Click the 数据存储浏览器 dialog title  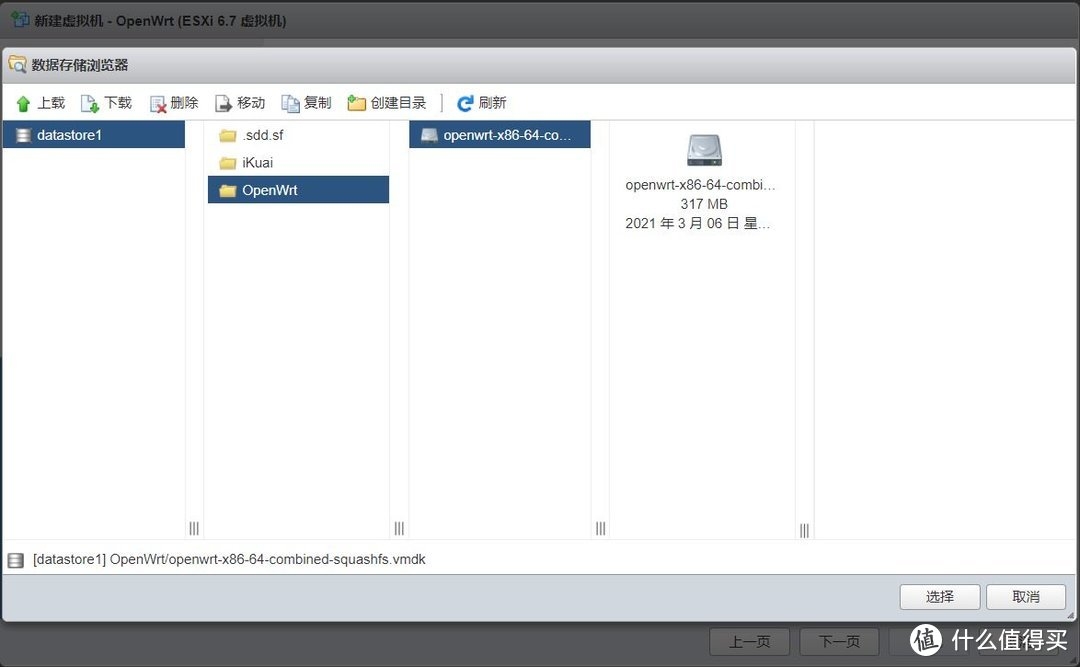click(80, 65)
